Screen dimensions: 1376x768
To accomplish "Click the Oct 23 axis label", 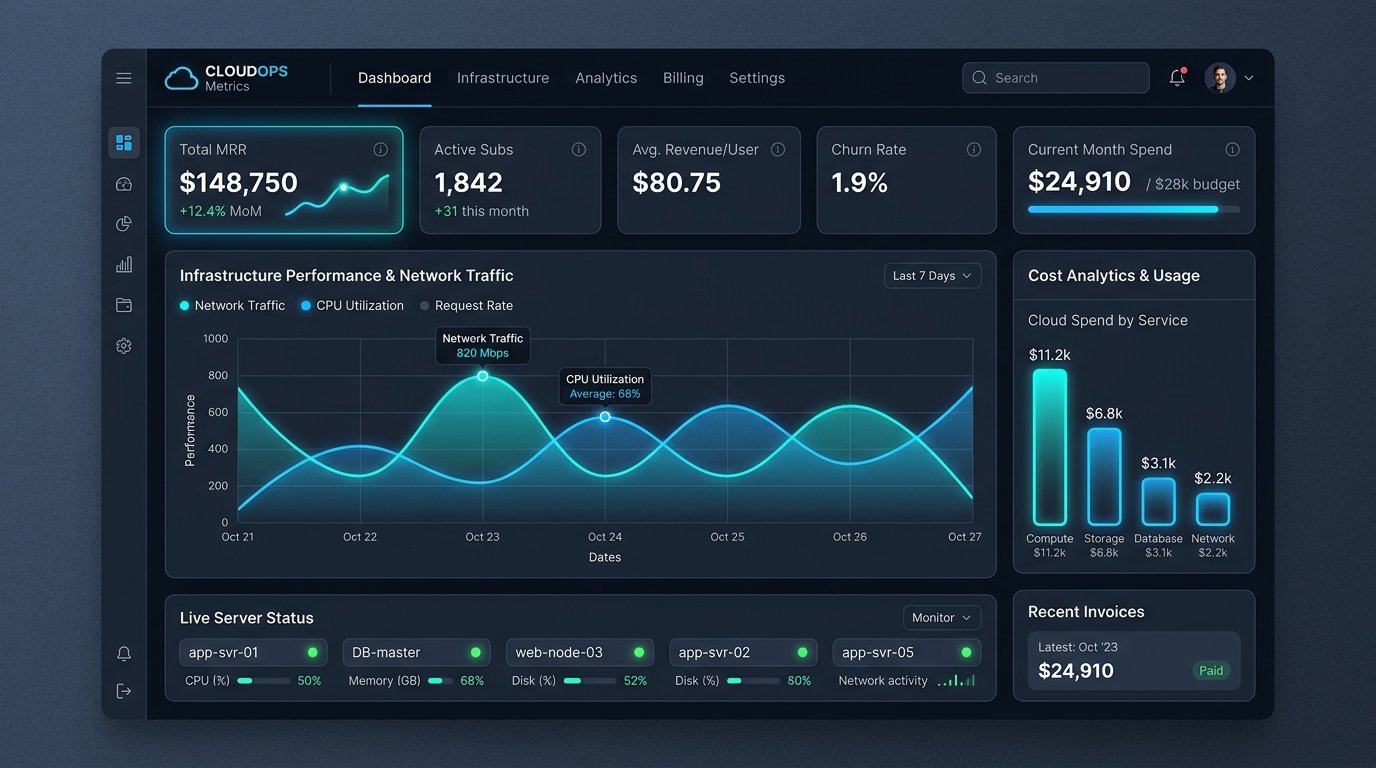I will click(482, 537).
